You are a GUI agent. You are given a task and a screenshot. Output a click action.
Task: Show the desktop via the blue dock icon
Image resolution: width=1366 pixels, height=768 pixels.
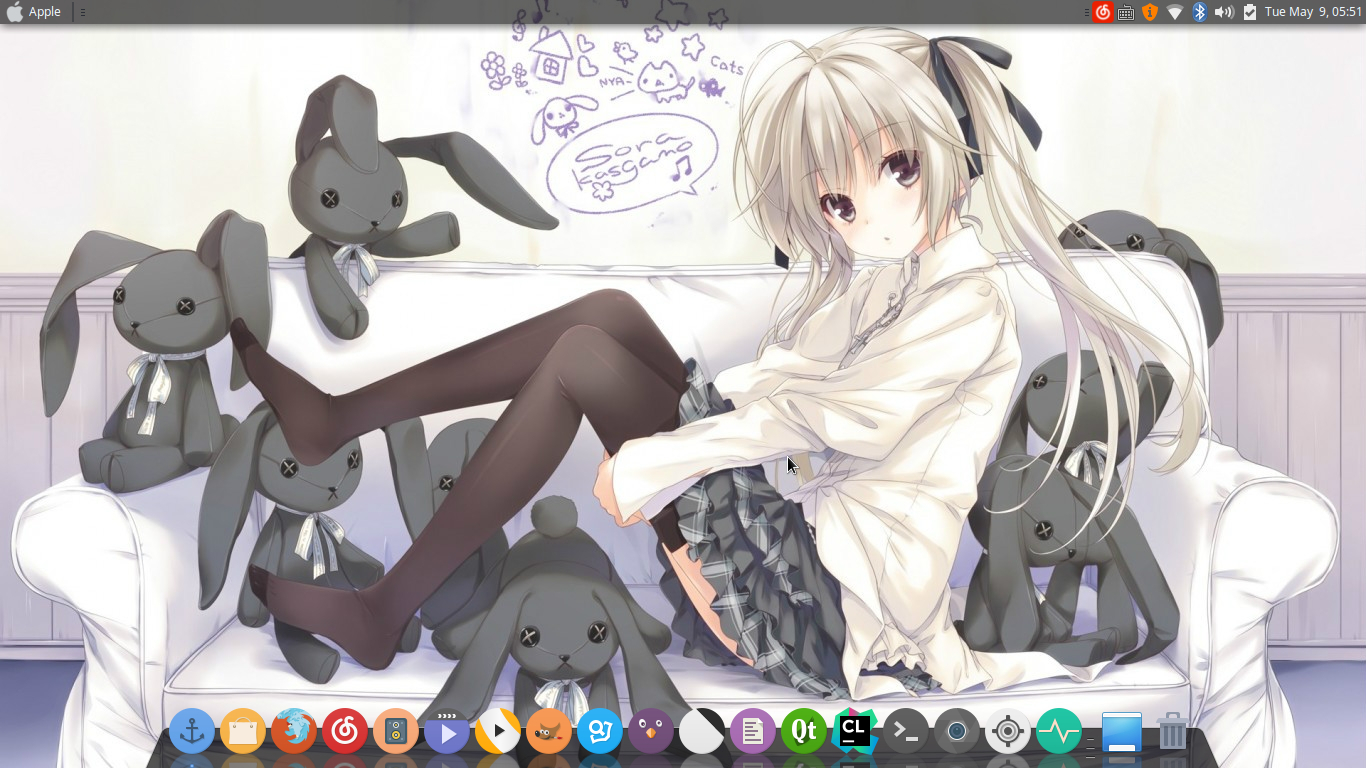click(1121, 732)
